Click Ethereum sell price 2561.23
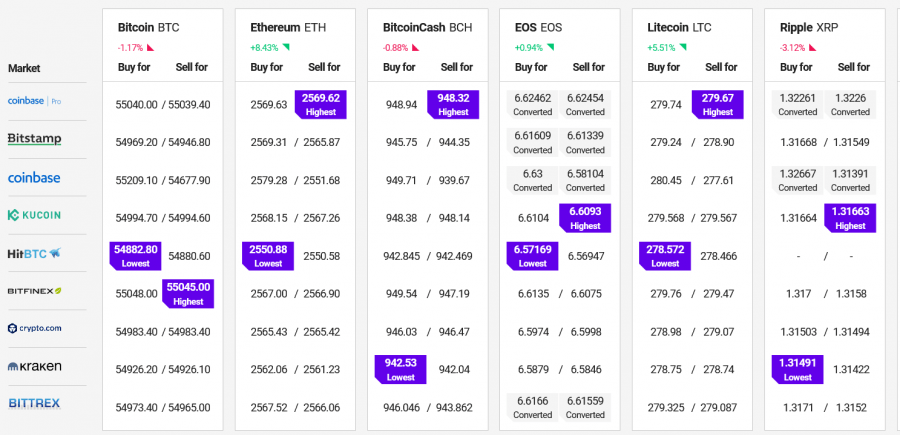Viewport: 900px width, 435px height. pos(321,370)
